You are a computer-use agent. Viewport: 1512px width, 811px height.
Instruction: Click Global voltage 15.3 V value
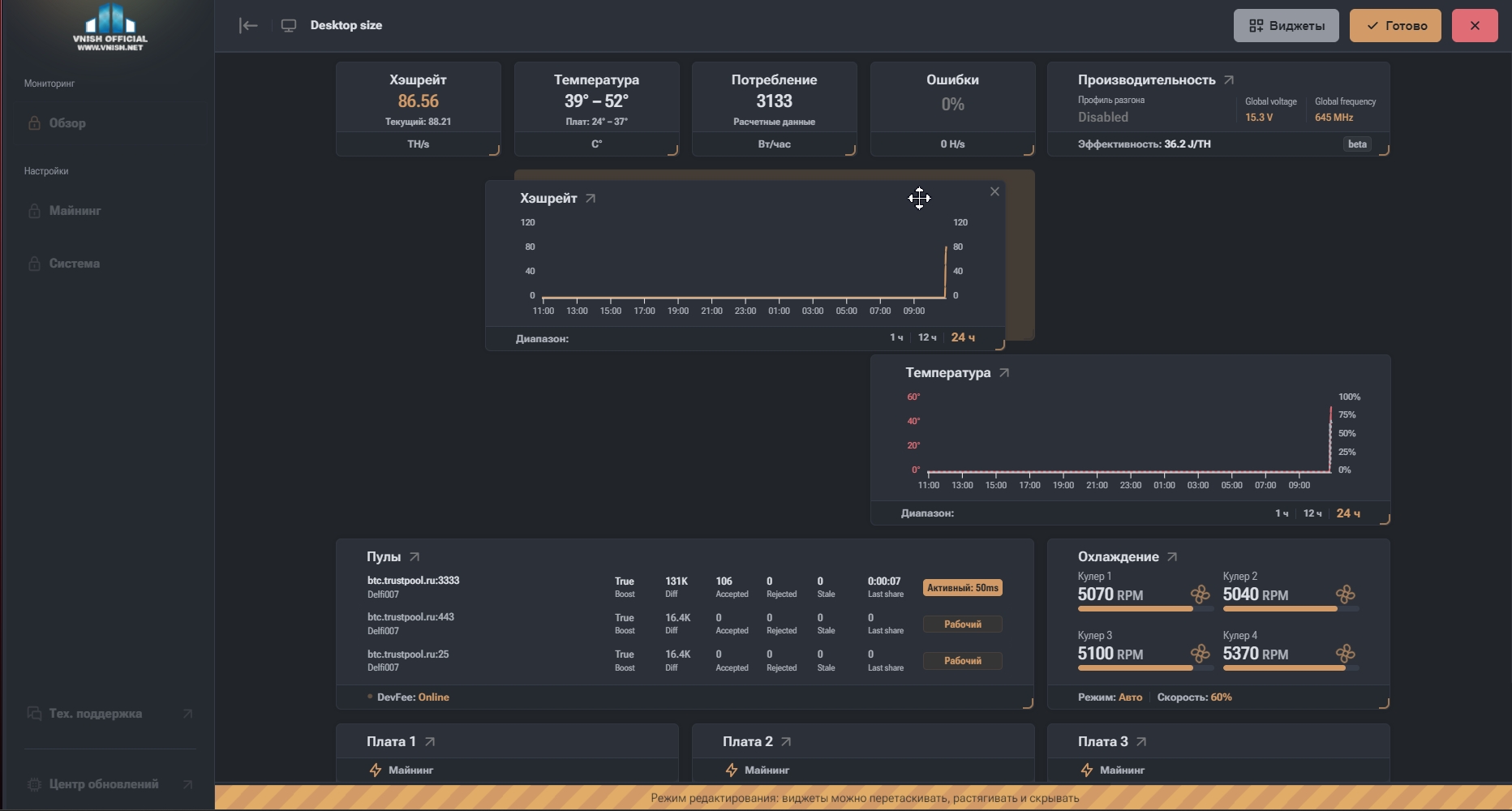[x=1259, y=118]
